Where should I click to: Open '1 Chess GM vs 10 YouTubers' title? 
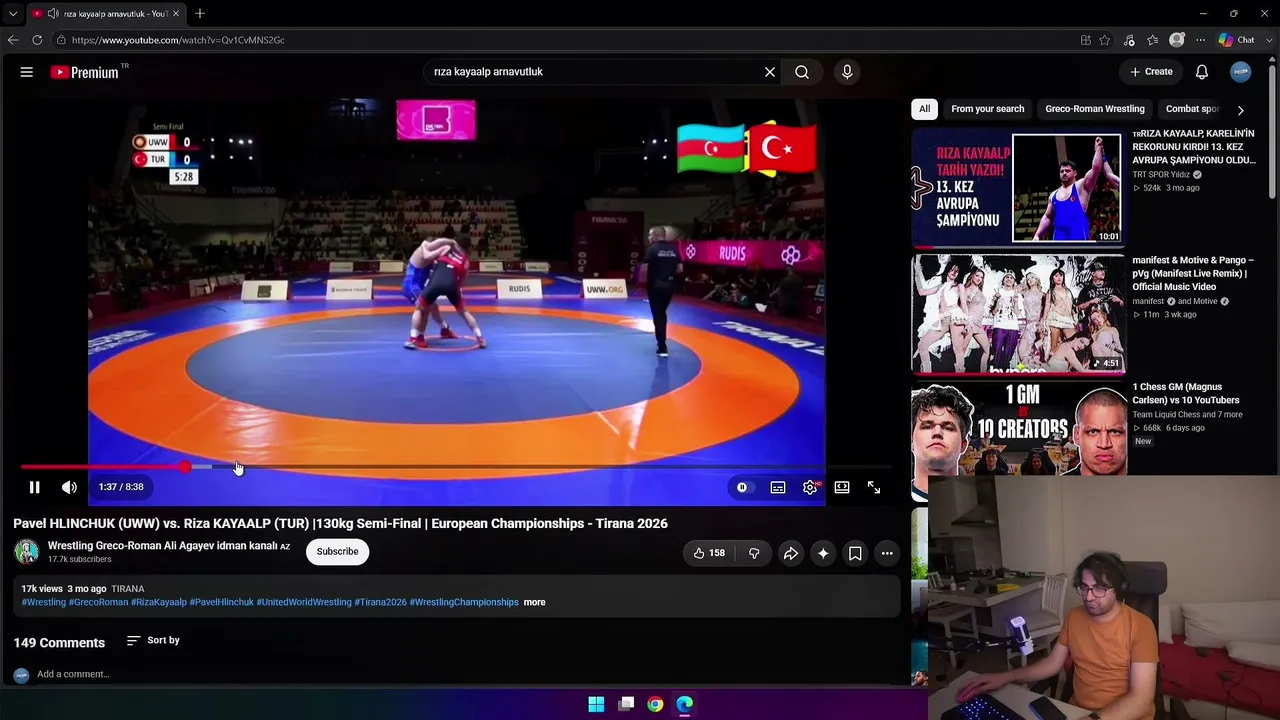(x=1186, y=394)
